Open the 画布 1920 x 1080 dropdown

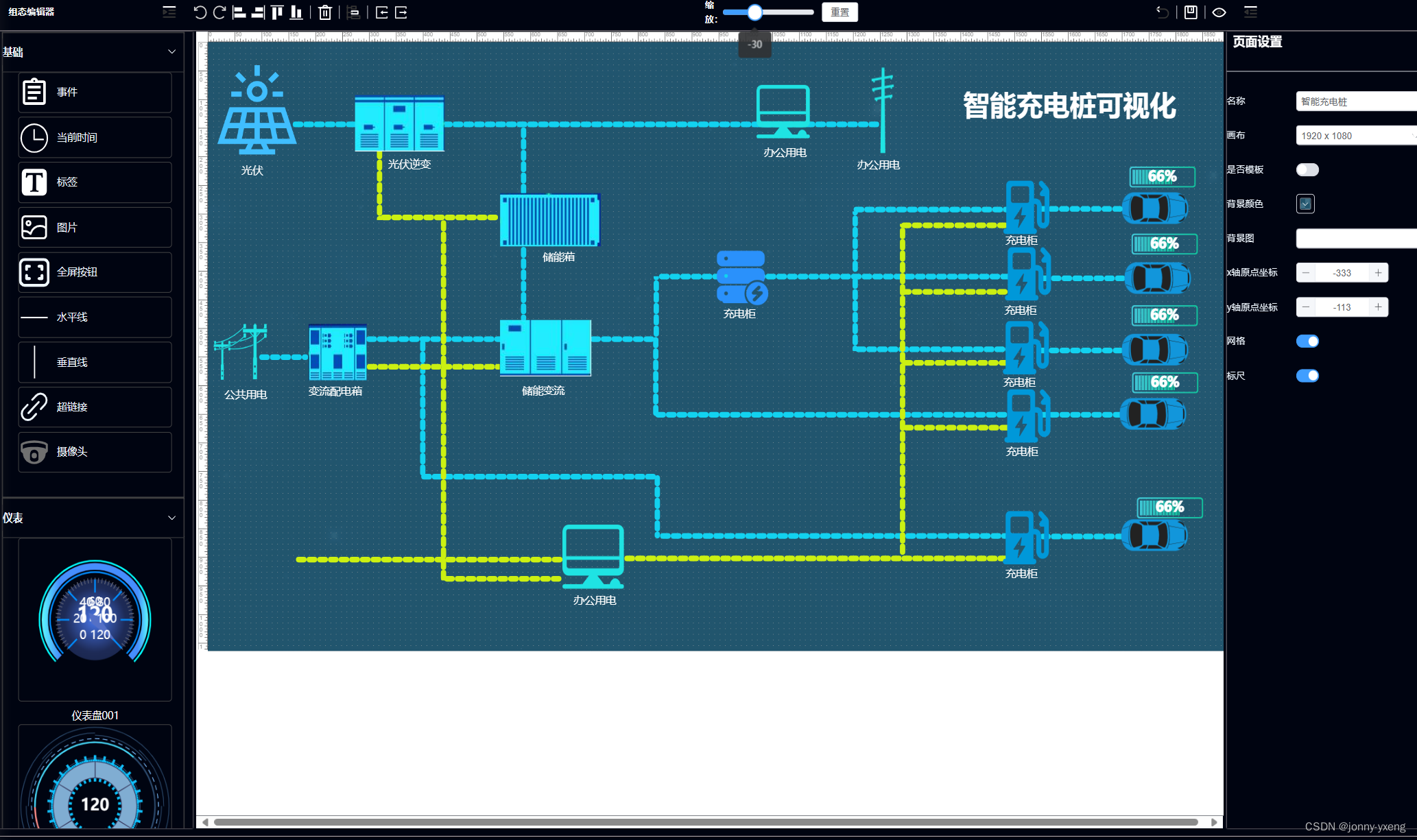1355,136
